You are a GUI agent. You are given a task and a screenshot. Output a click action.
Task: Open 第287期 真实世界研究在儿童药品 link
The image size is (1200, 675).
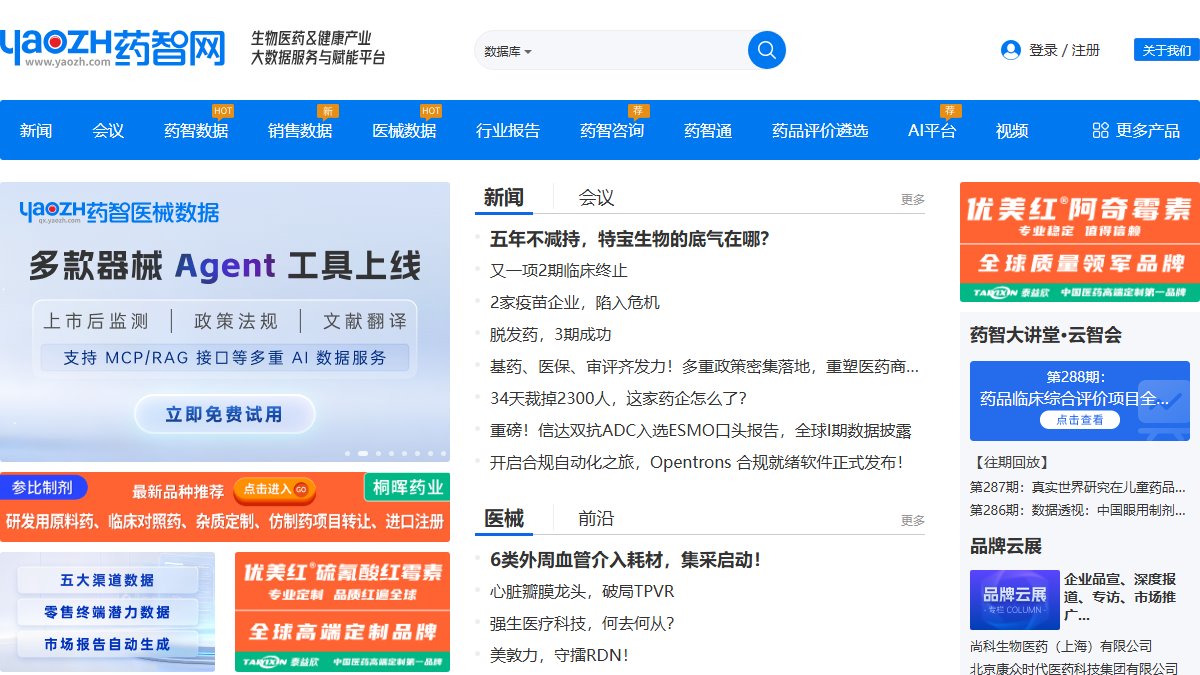pyautogui.click(x=1078, y=486)
